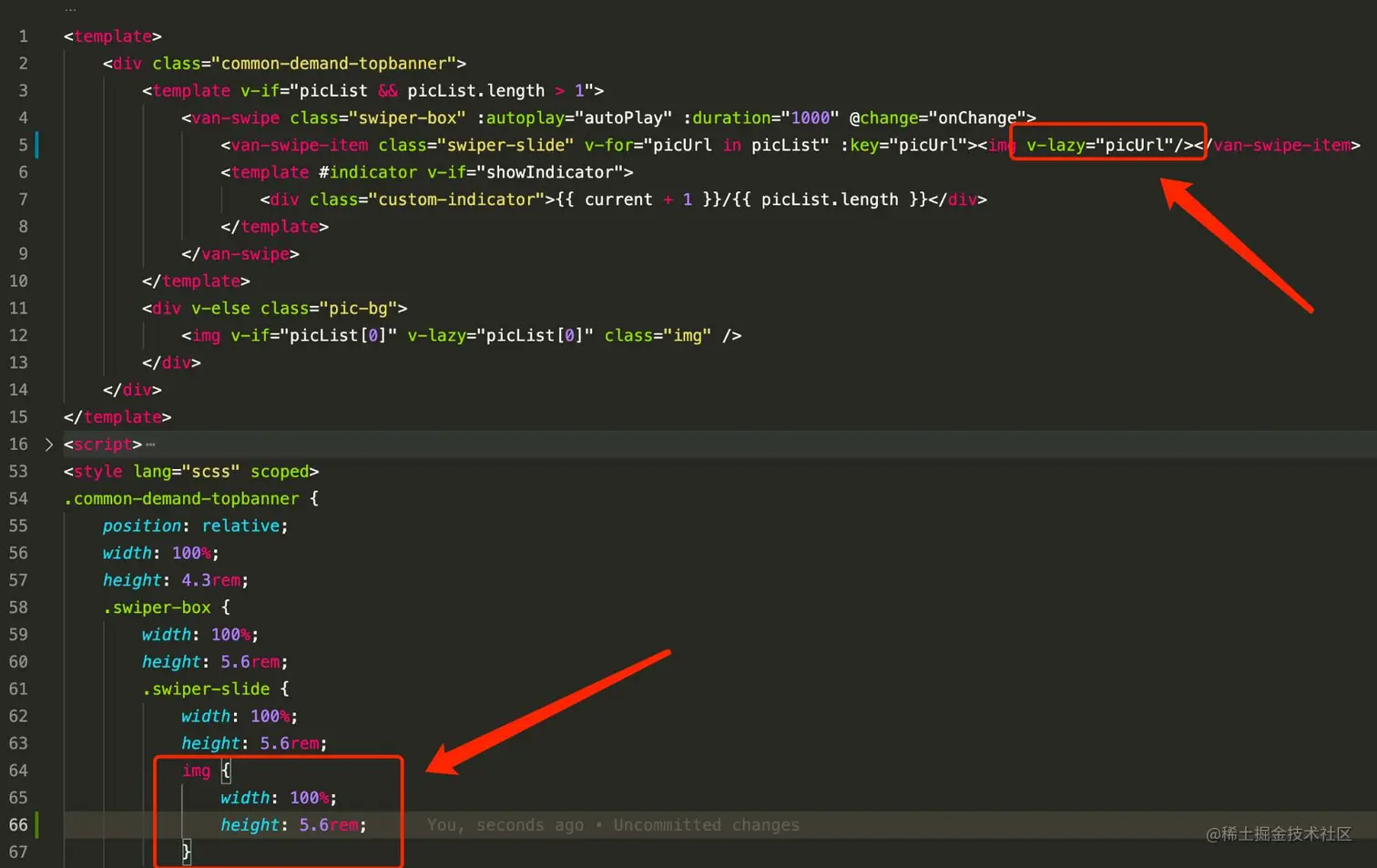Click the width: 100% on line 56
Screen dimensions: 1377x868
[x=161, y=554]
